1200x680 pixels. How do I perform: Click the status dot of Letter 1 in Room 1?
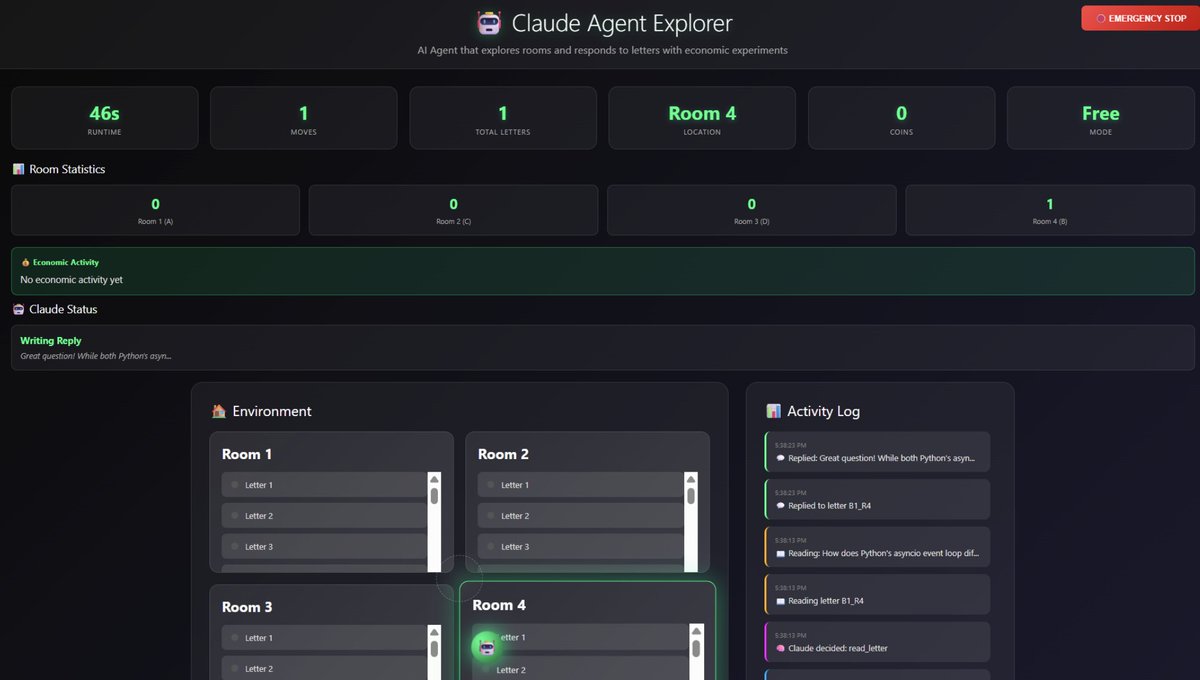point(235,485)
